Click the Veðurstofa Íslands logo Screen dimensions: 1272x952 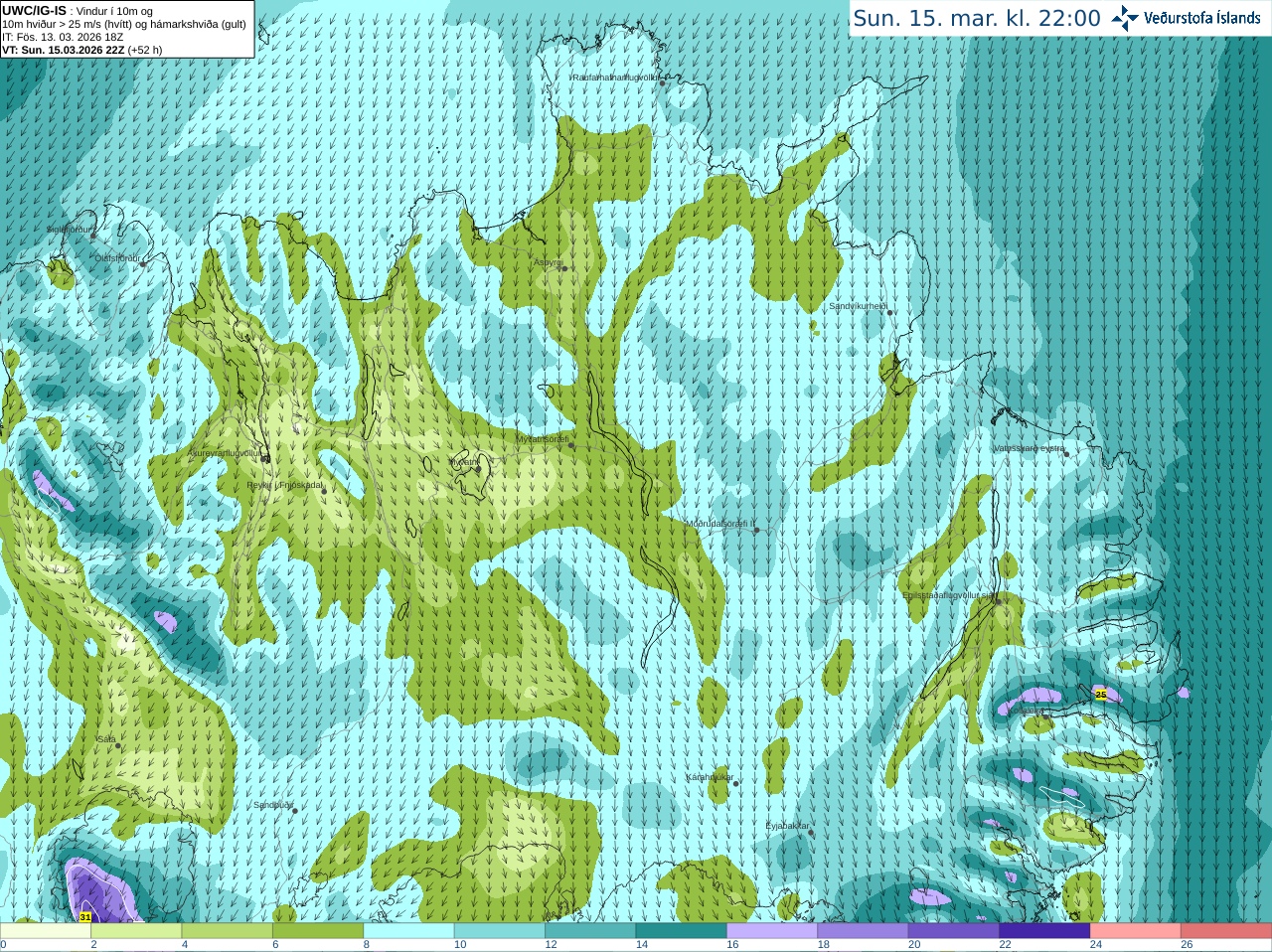click(x=1186, y=18)
